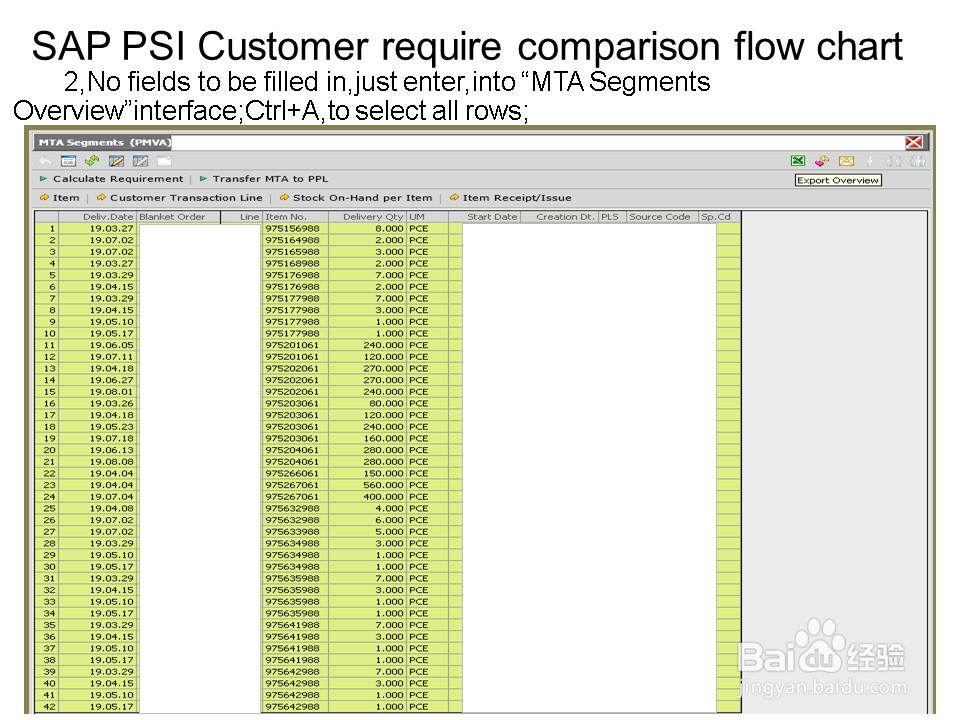Click the PCE unit in row 1
Screen dimensions: 960x720
(427, 228)
